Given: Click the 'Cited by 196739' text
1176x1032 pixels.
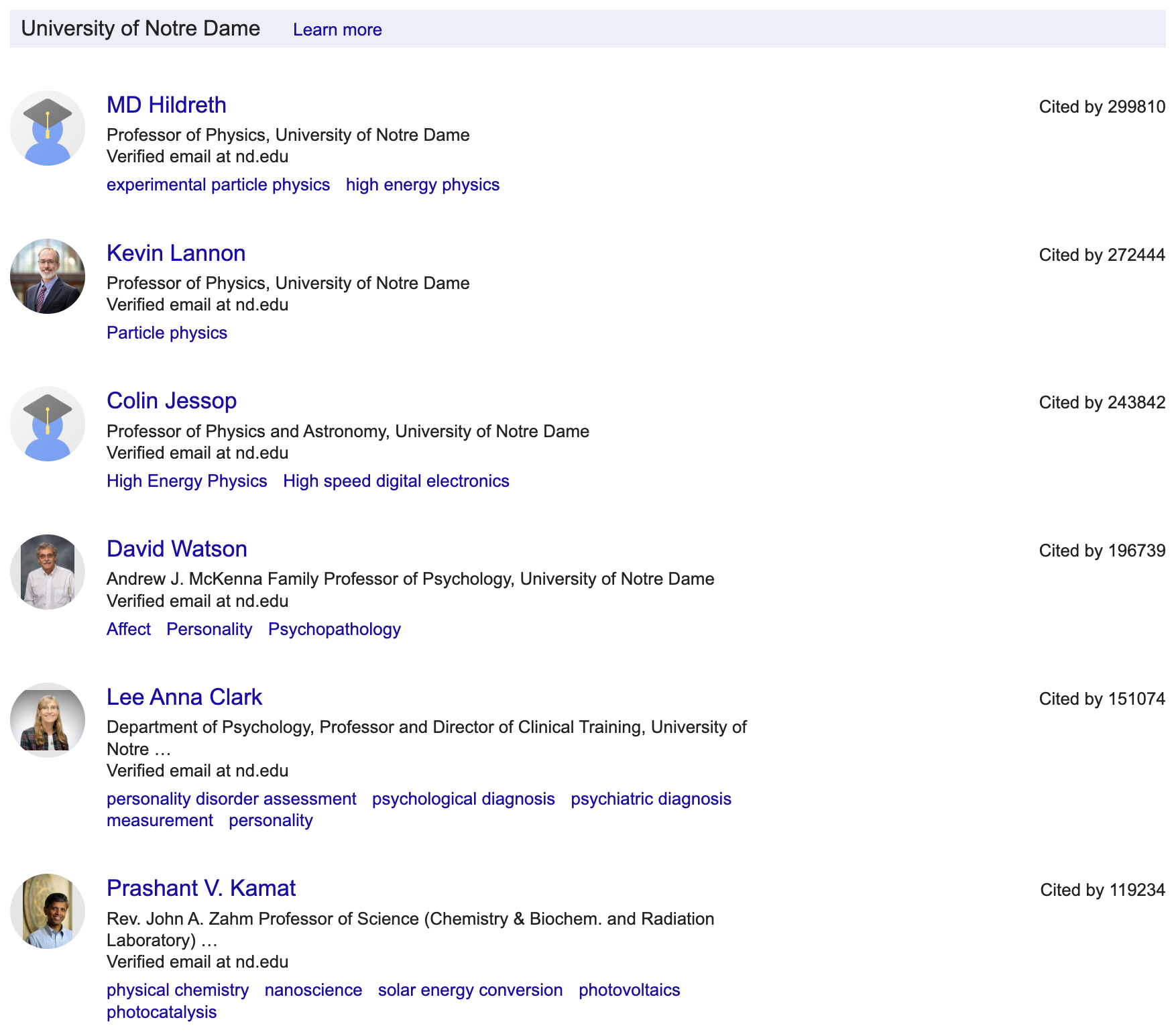Looking at the screenshot, I should (1102, 551).
